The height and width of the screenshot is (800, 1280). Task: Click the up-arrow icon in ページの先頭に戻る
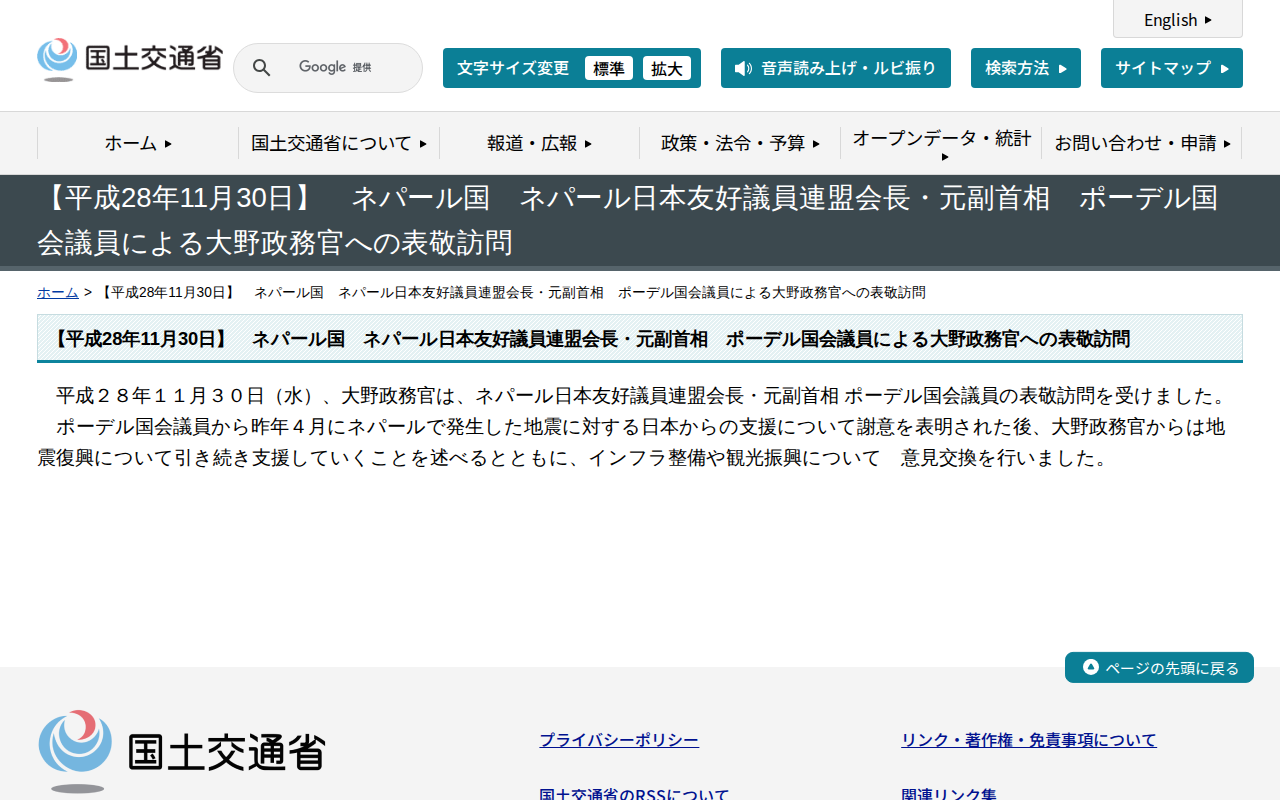(x=1091, y=667)
